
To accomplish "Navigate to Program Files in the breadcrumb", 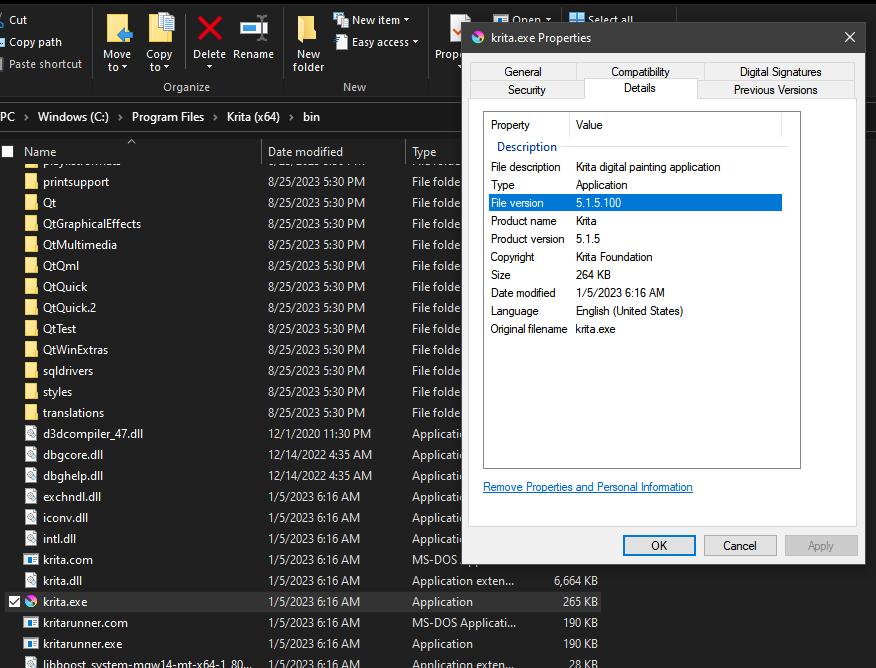I will 168,117.
